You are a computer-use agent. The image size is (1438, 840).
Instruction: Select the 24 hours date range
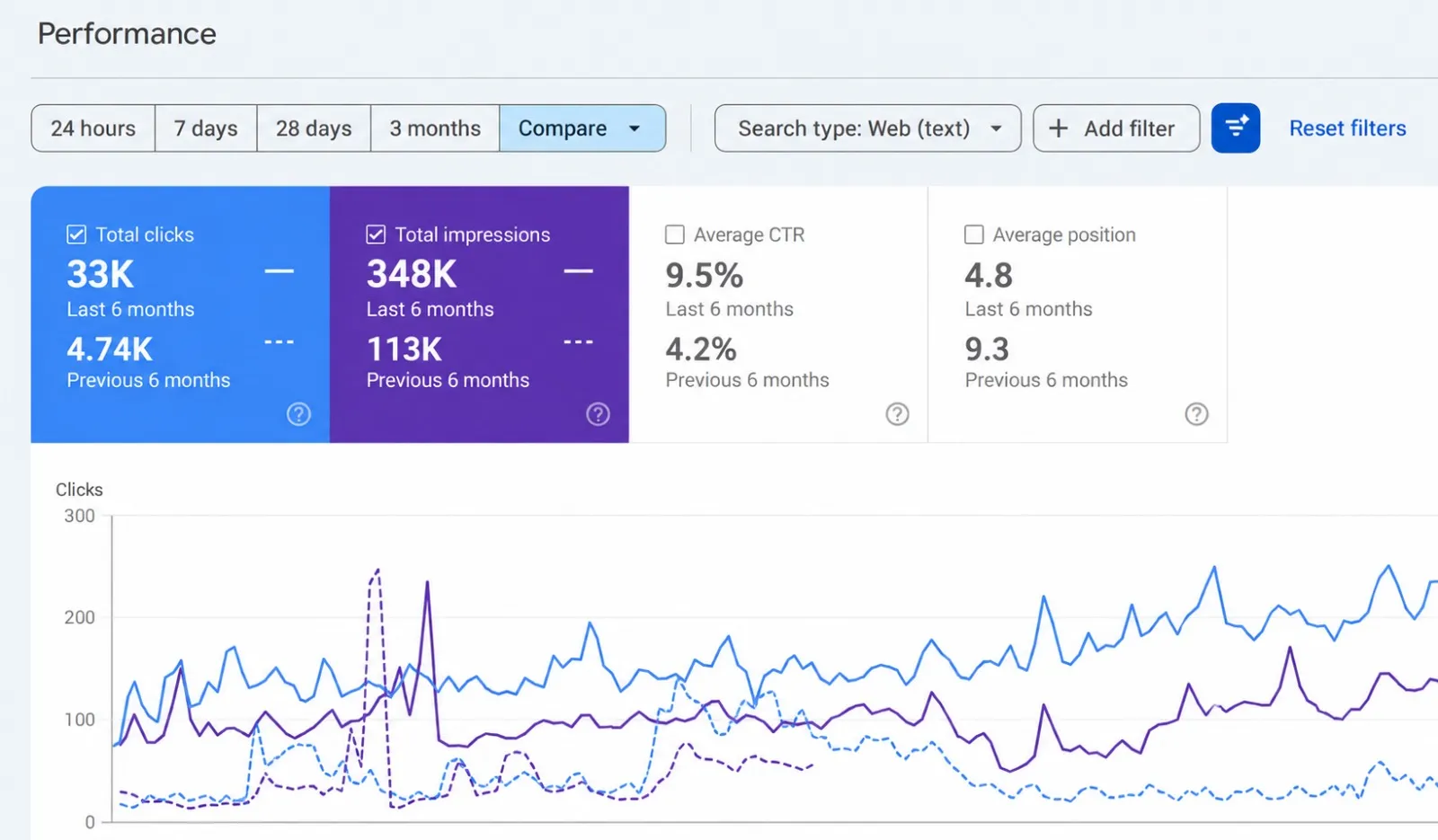click(93, 128)
